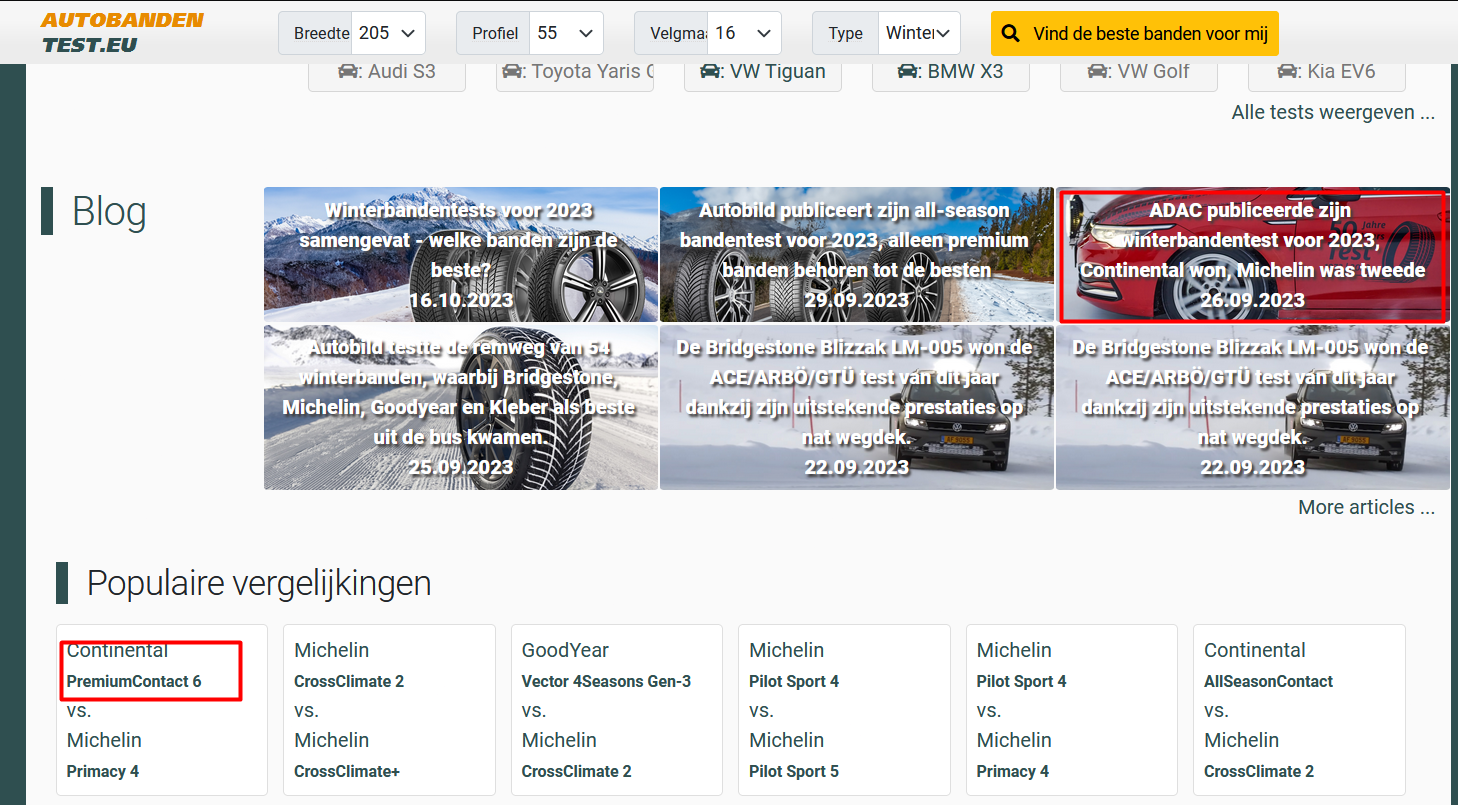Click date '29.09.2023' on Autobild all-season article
The image size is (1458, 805).
point(857,300)
